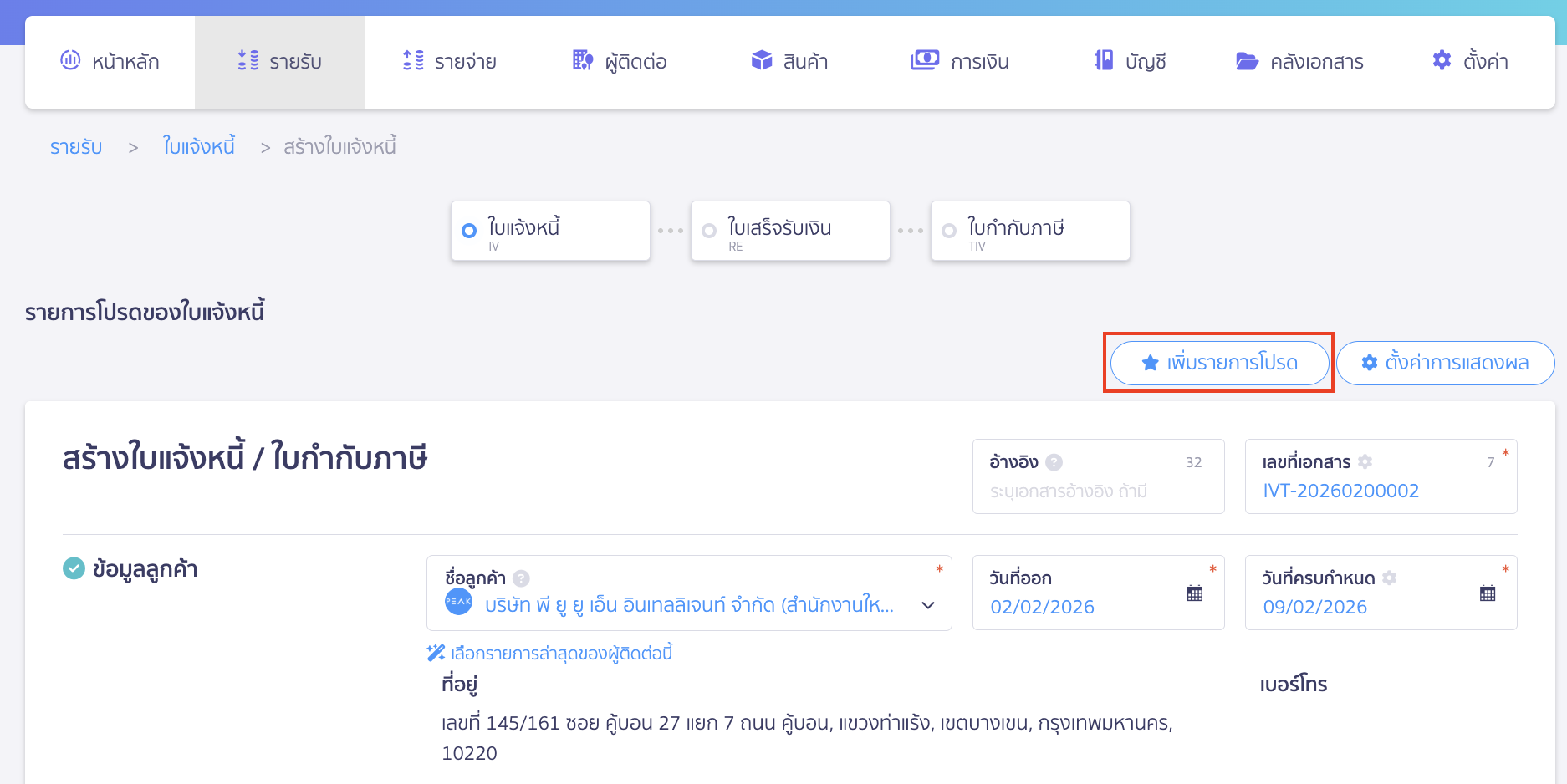Screen dimensions: 1567x784
Task: Click the gear icon beside เลขที่เอกสาร
Action: (x=1365, y=461)
